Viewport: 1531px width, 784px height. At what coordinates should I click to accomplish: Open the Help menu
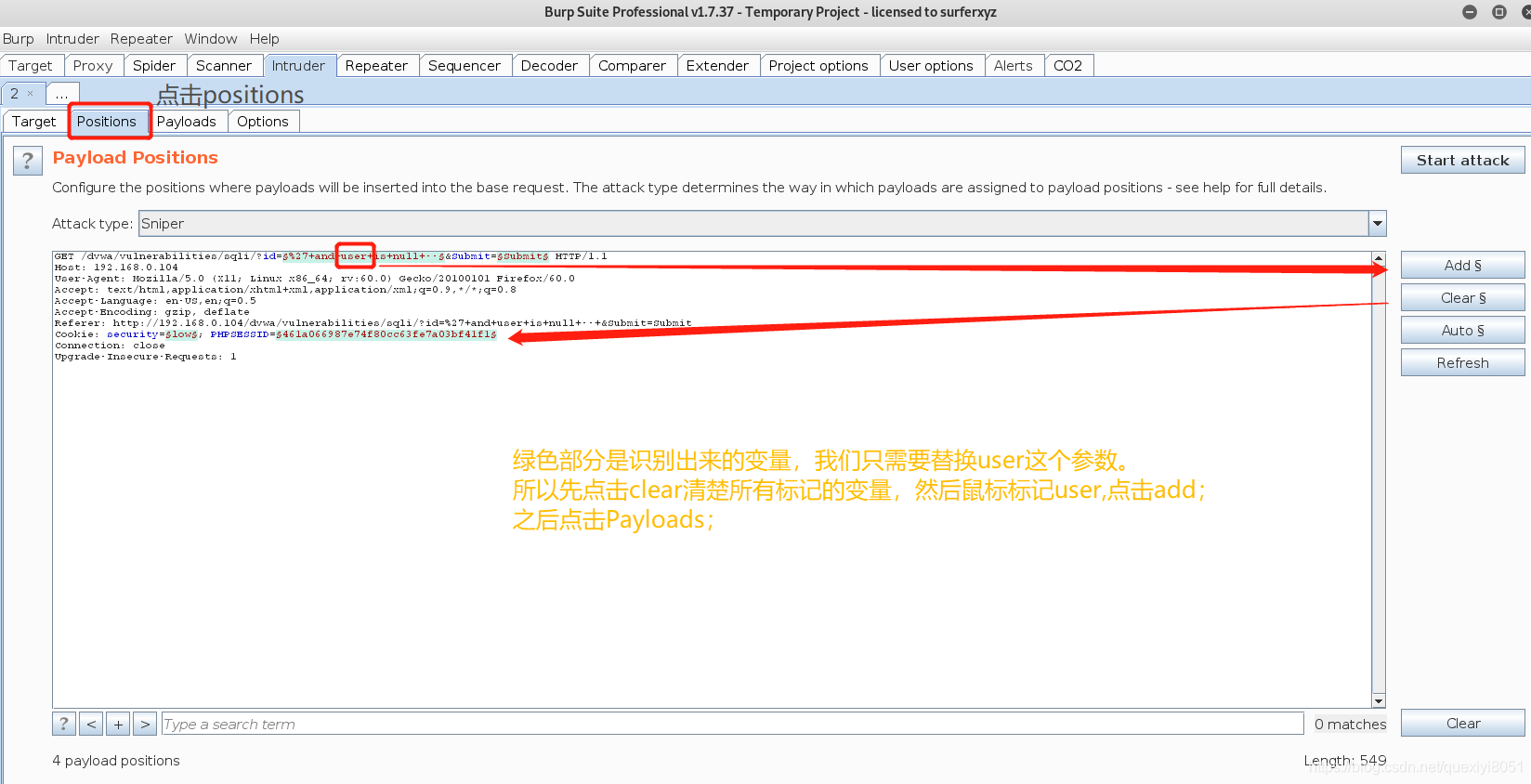[264, 38]
